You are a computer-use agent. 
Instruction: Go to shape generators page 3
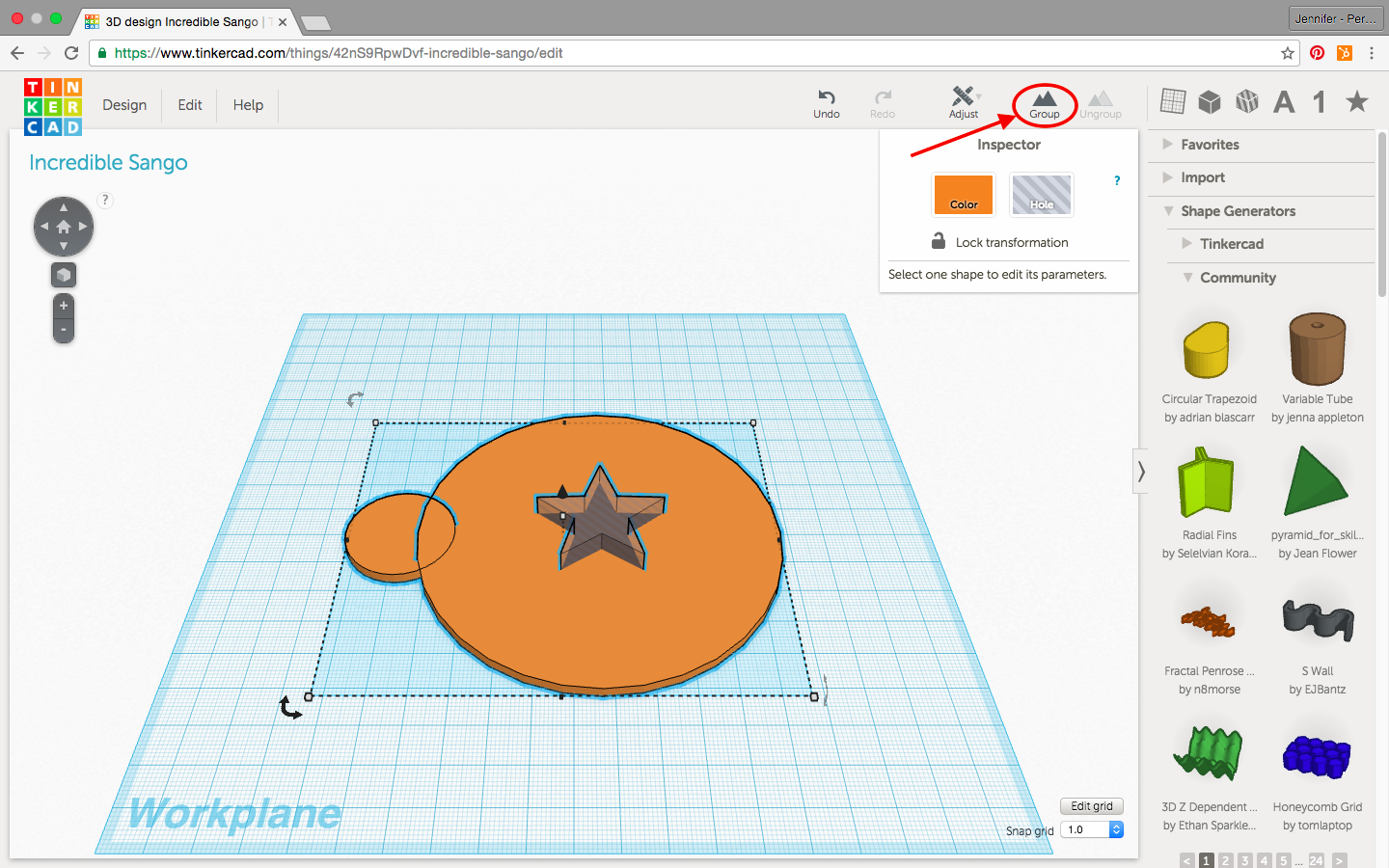(1244, 861)
